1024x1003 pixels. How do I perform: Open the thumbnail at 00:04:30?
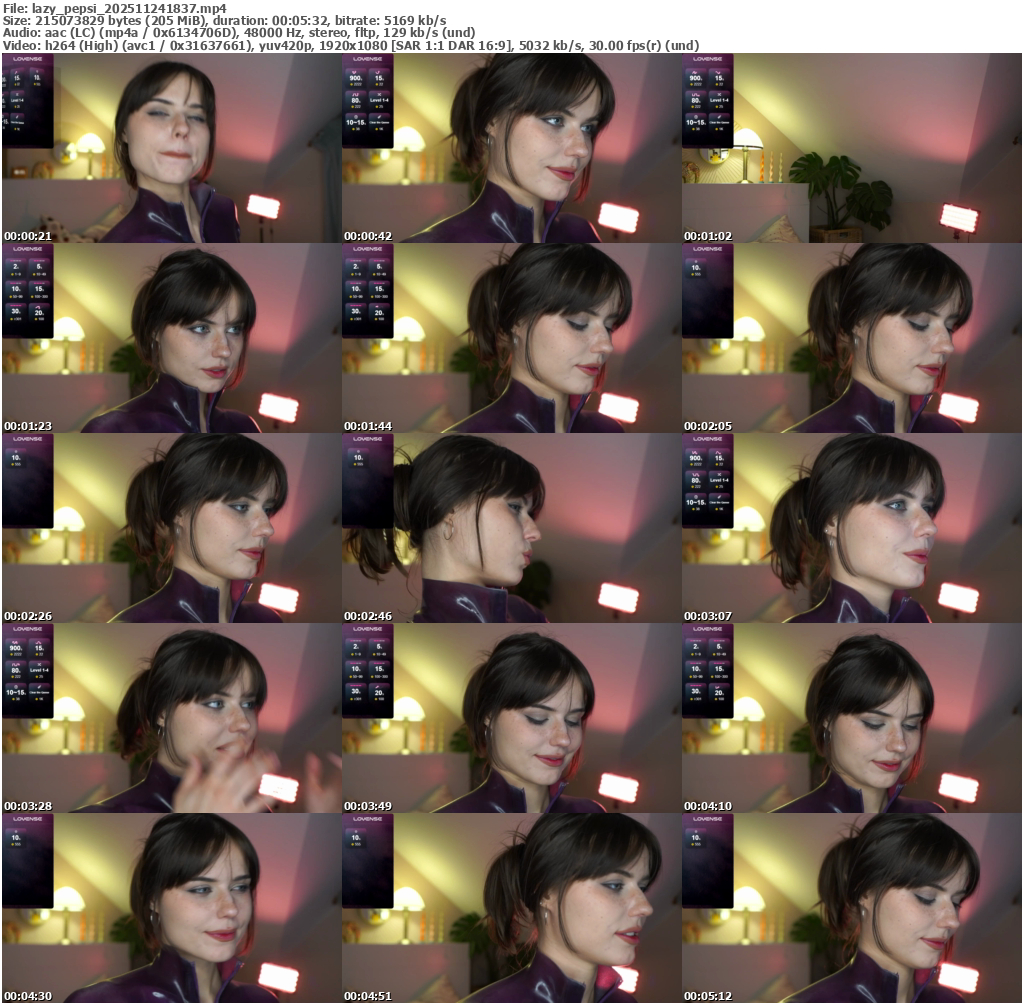coord(171,908)
